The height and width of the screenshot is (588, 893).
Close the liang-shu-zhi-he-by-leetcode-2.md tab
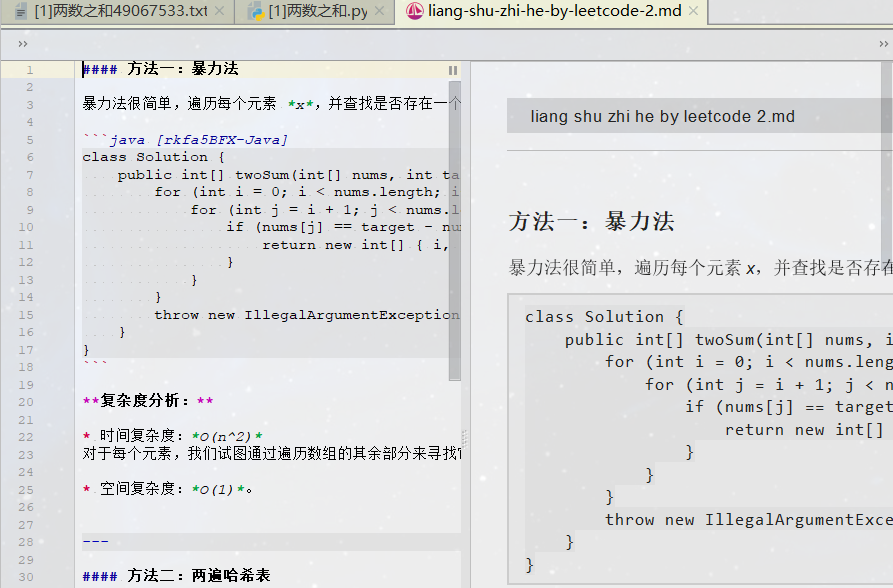pos(693,11)
